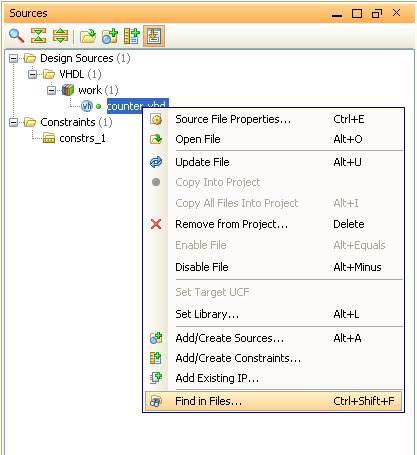Click the Source File Properties gear icon
The height and width of the screenshot is (455, 417).
point(156,119)
